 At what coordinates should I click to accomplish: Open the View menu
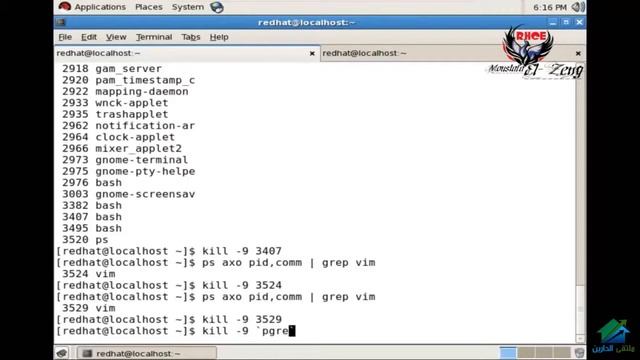coord(116,37)
